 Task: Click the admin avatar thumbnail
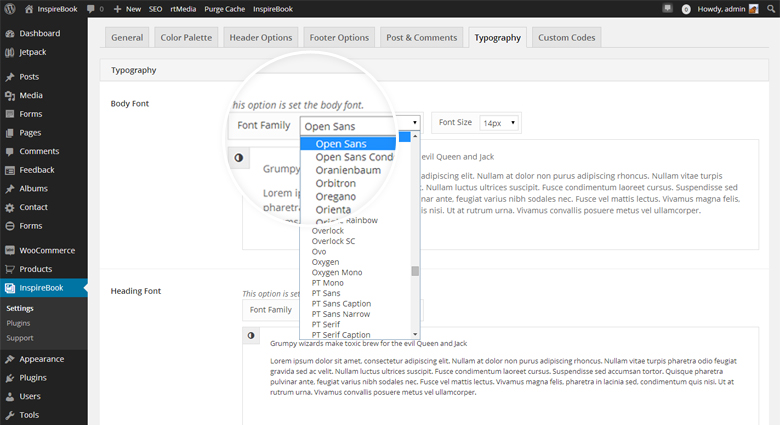pyautogui.click(x=754, y=9)
